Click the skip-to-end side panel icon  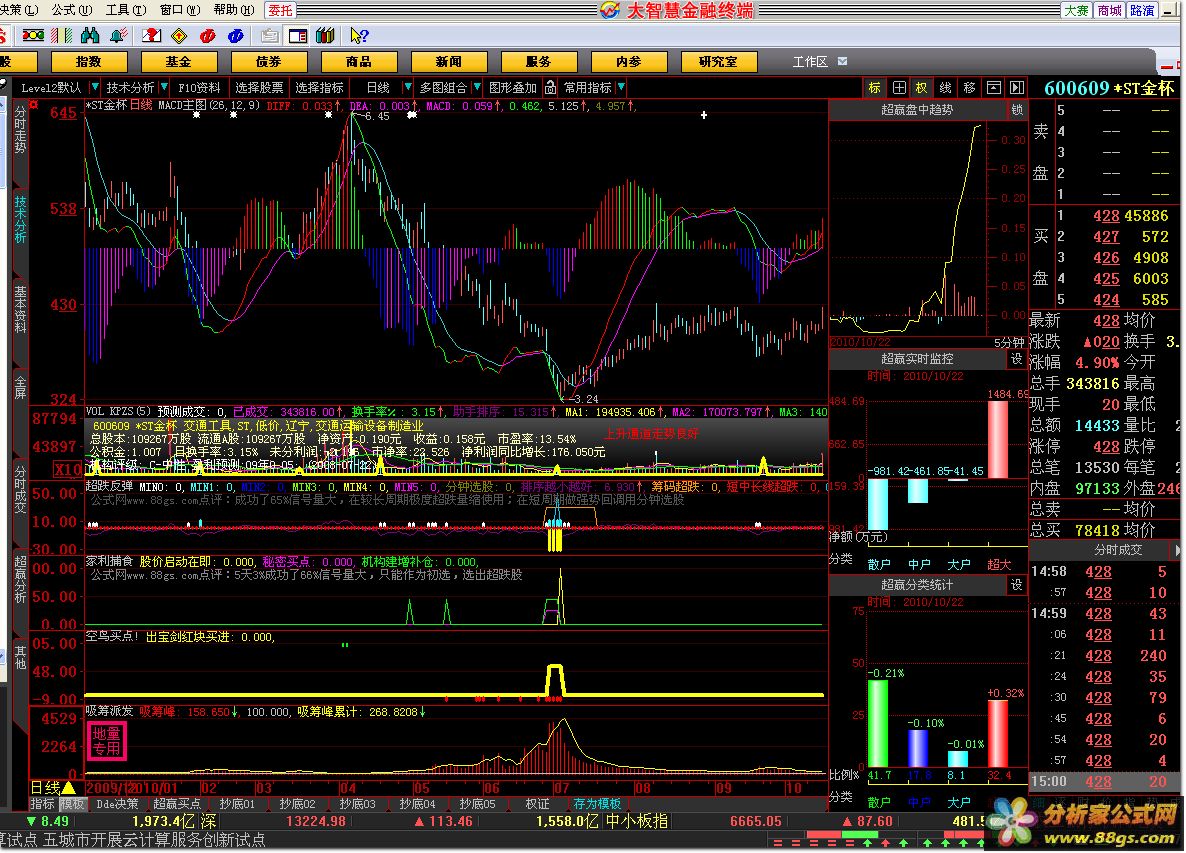[1017, 88]
